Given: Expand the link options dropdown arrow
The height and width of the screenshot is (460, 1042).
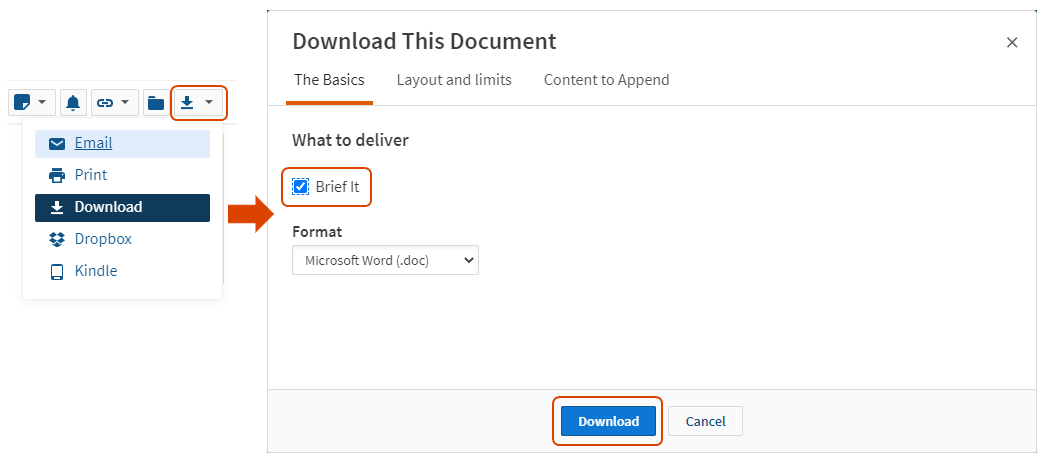Looking at the screenshot, I should [x=125, y=102].
